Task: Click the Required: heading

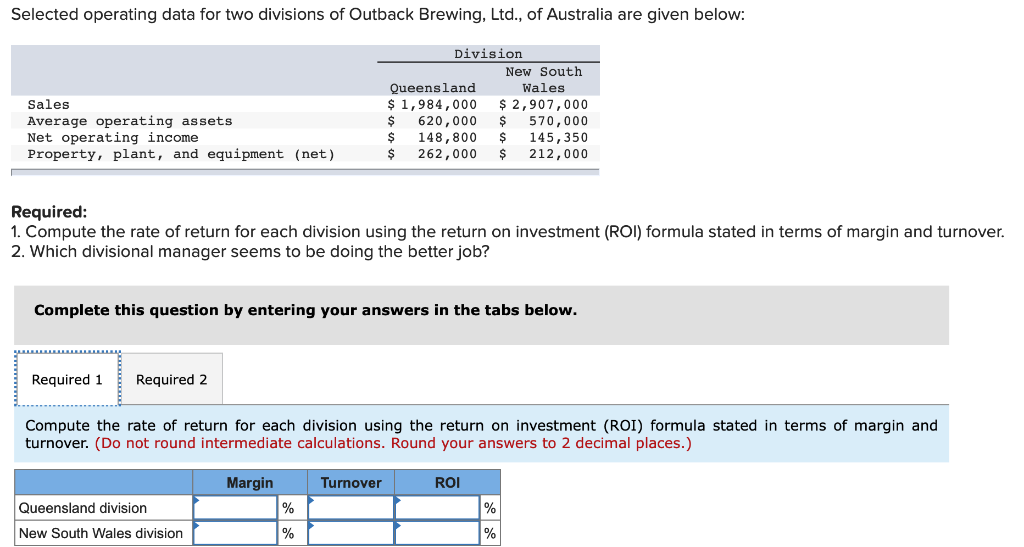Action: click(49, 211)
